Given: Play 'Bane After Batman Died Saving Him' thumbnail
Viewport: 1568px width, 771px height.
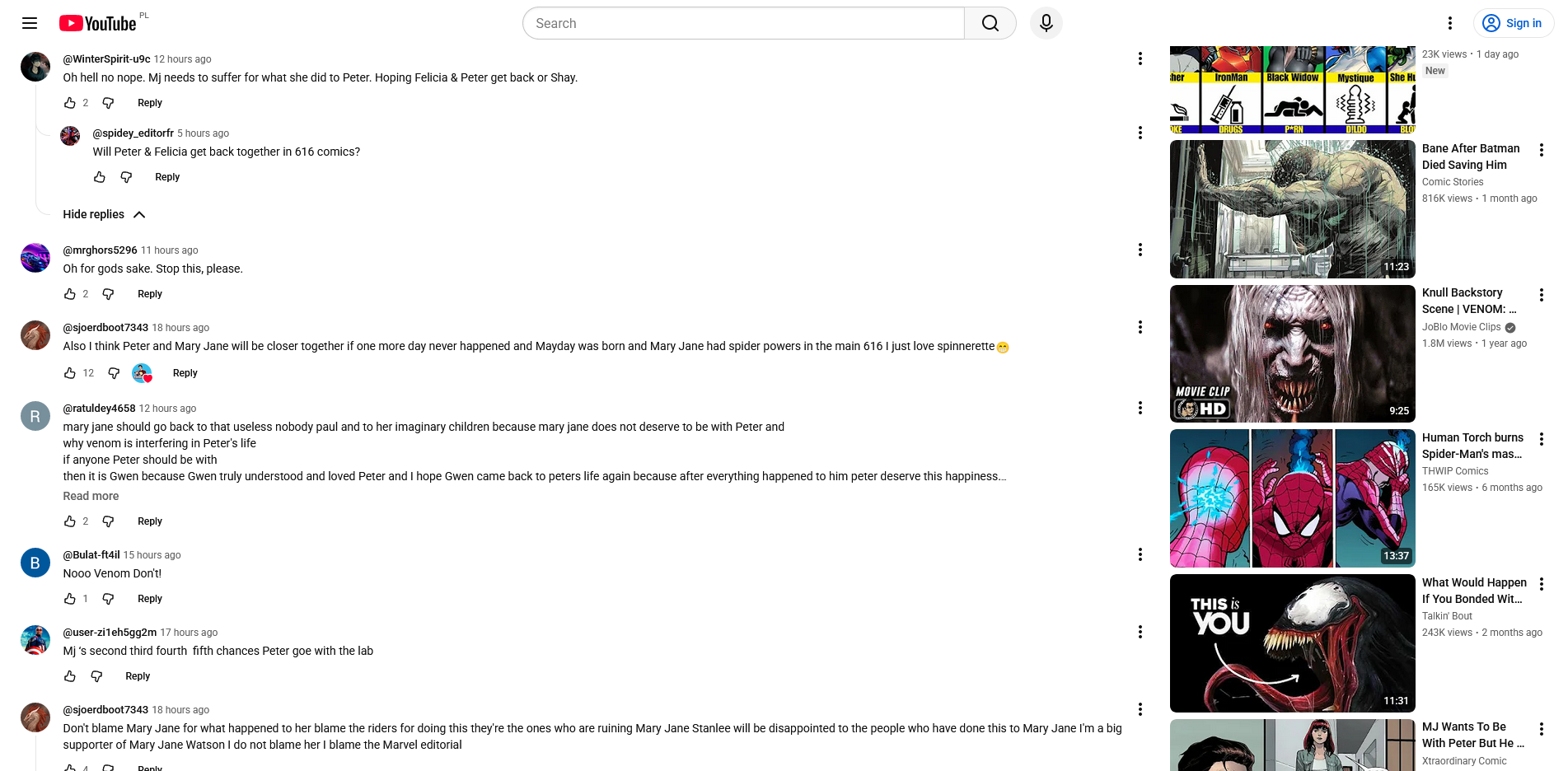Looking at the screenshot, I should pyautogui.click(x=1292, y=209).
